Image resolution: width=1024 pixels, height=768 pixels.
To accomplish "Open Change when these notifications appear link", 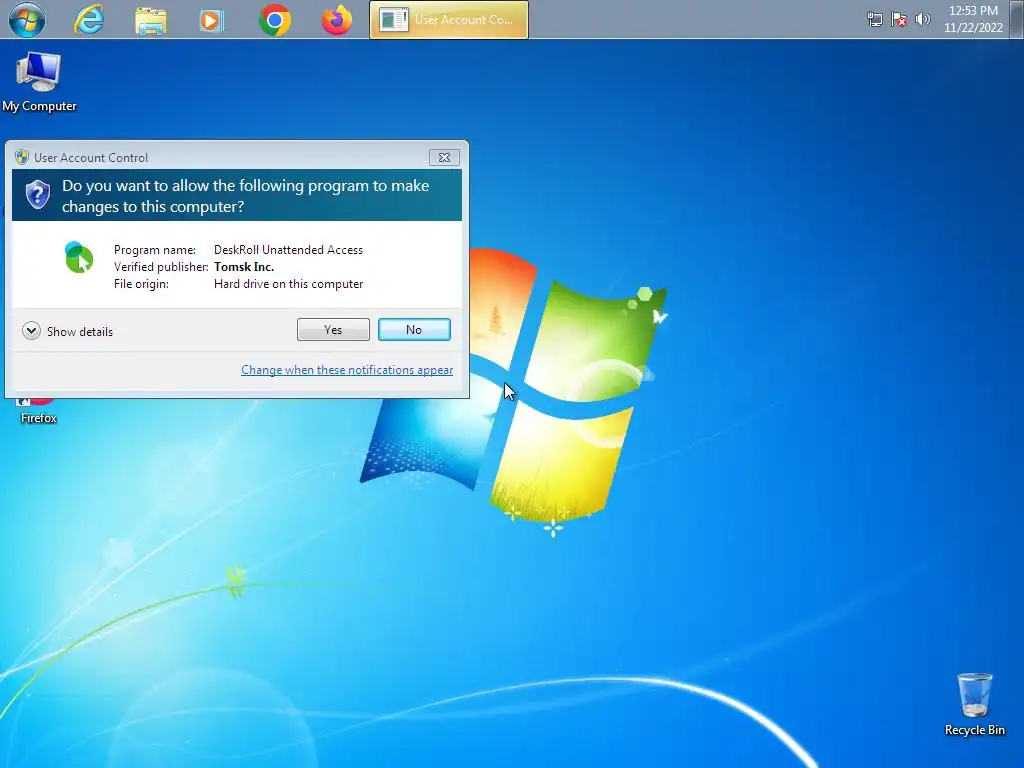I will [x=347, y=370].
